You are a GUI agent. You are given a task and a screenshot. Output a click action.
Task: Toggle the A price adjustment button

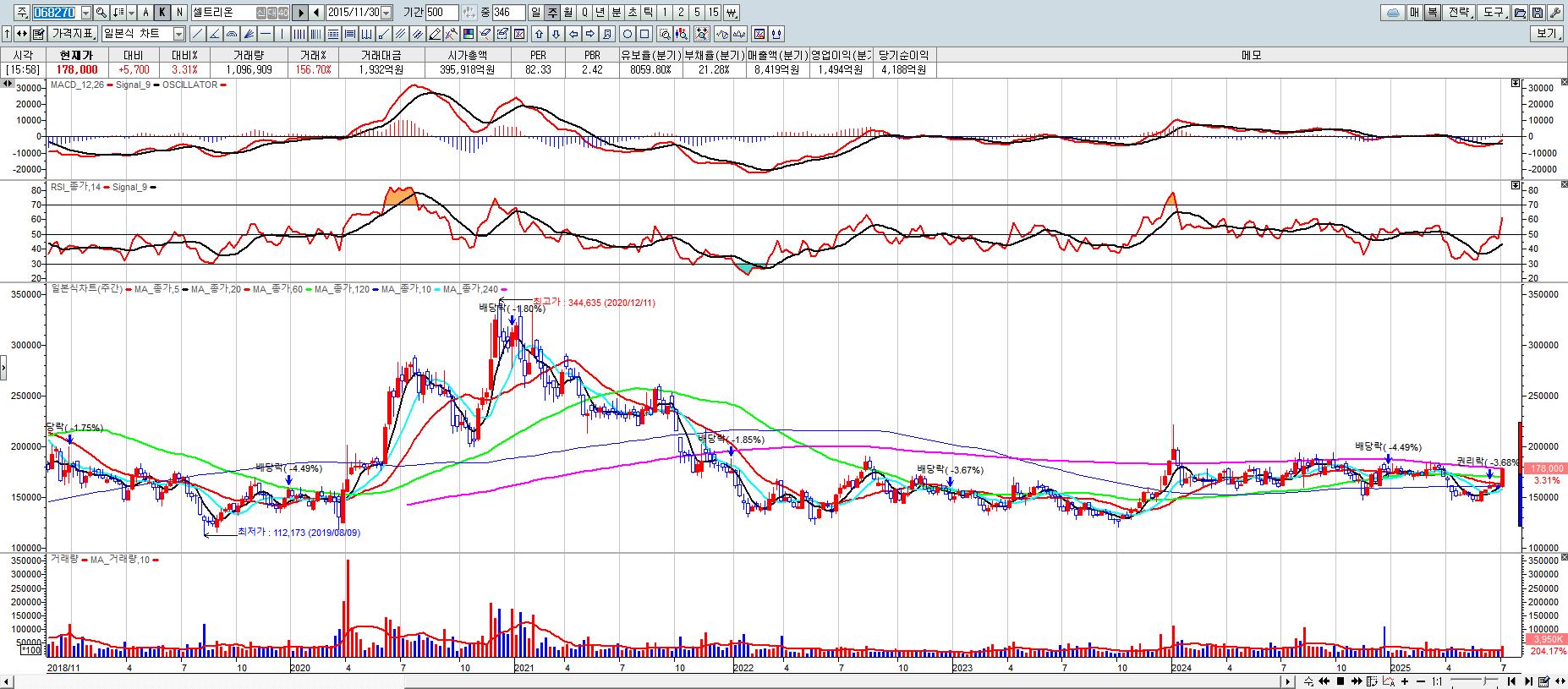click(145, 13)
